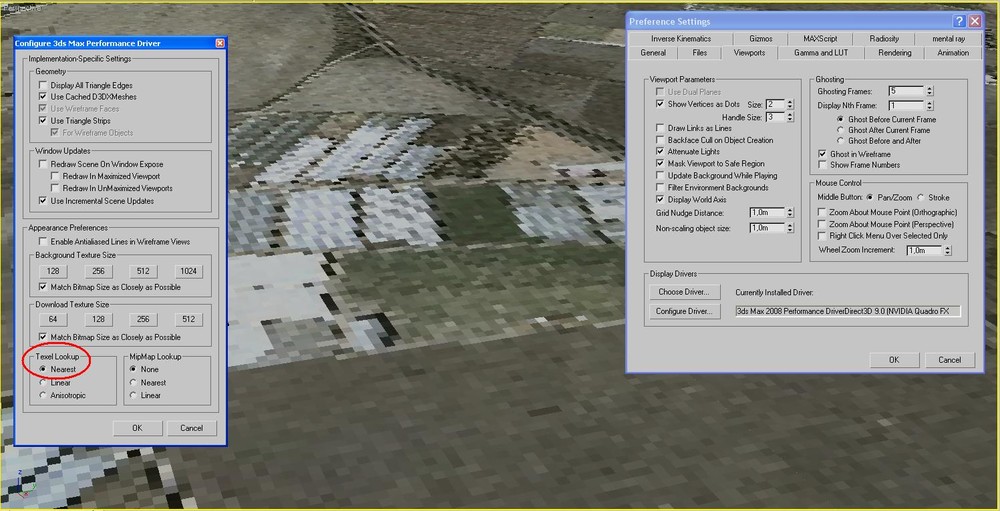Screen dimensions: 1000x511
Task: Enable Backface Cull on Object Creation
Action: (660, 140)
